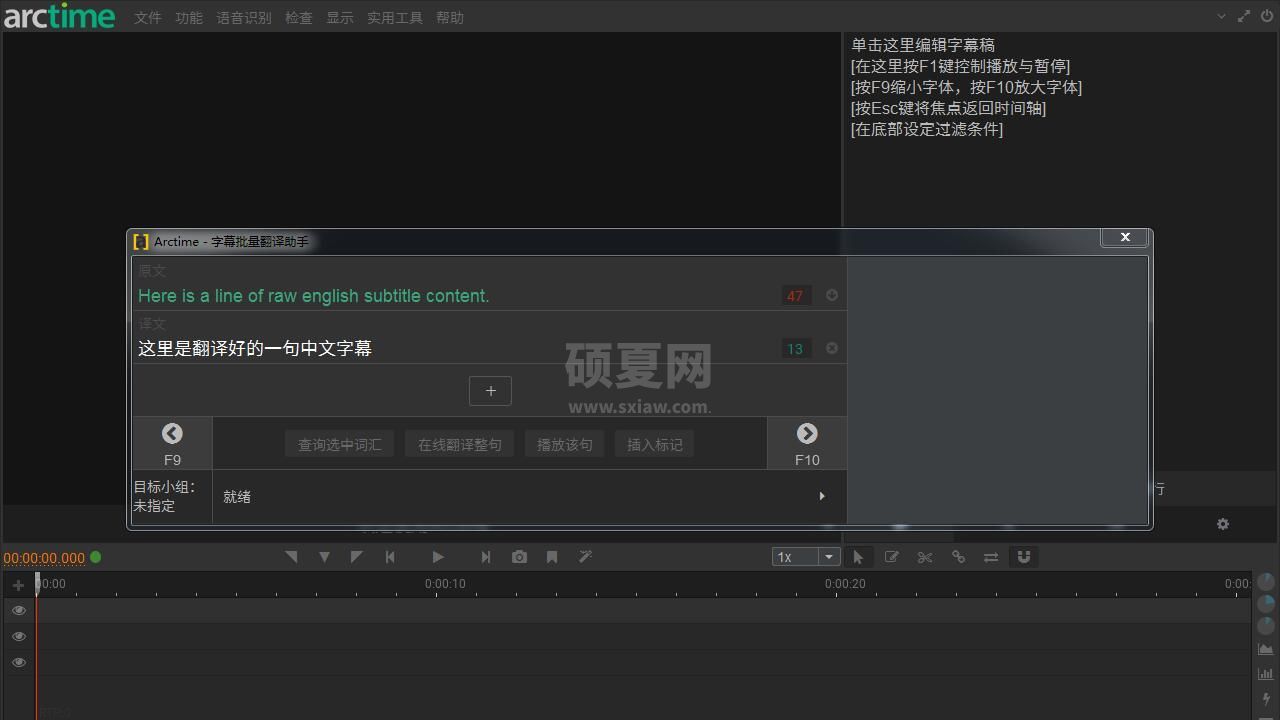Click the 播放该句 button
This screenshot has height=720, width=1280.
point(565,444)
